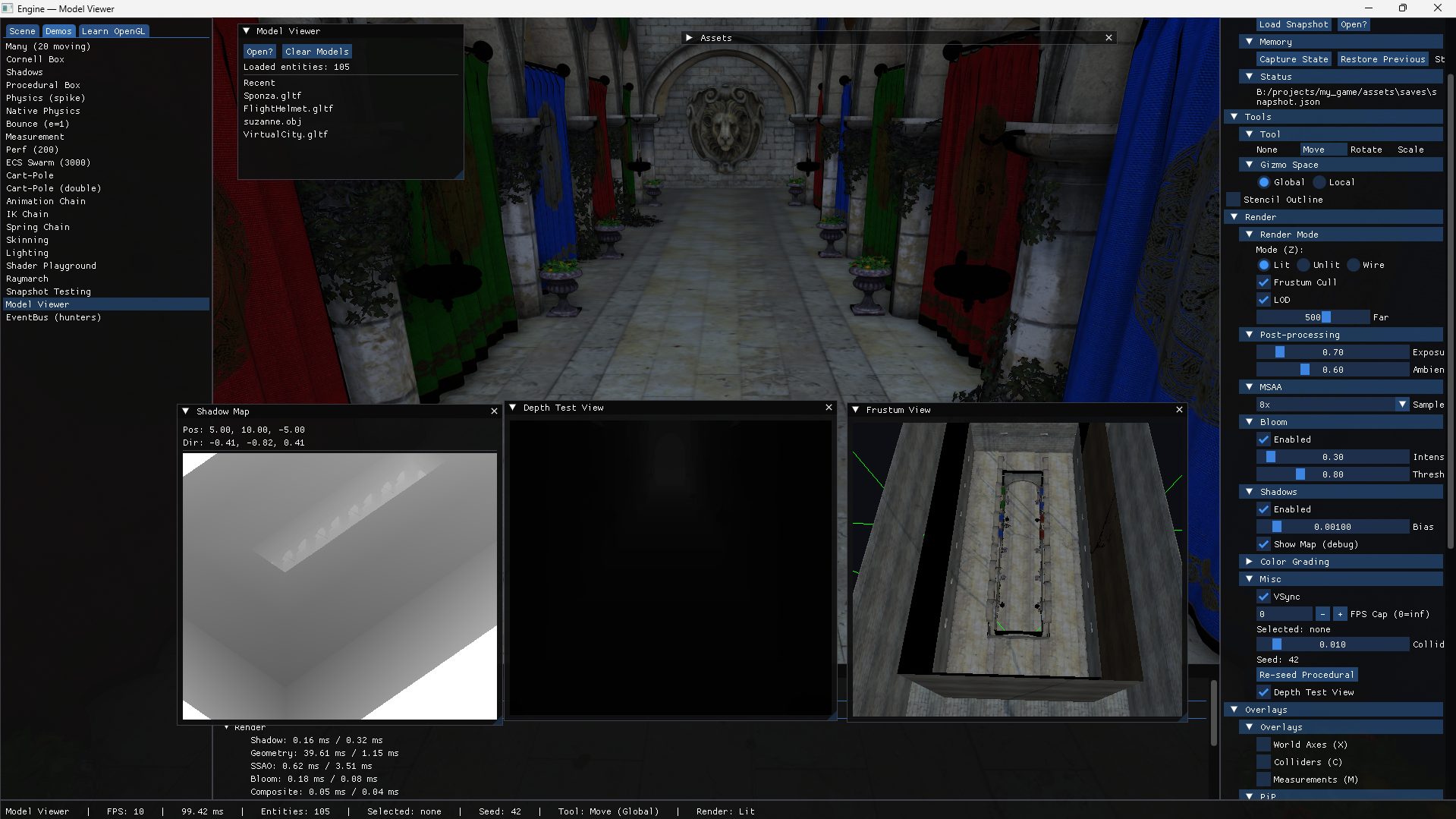Screen dimensions: 1456x819
Task: Open recent file Sponza.gltf
Action: click(272, 96)
